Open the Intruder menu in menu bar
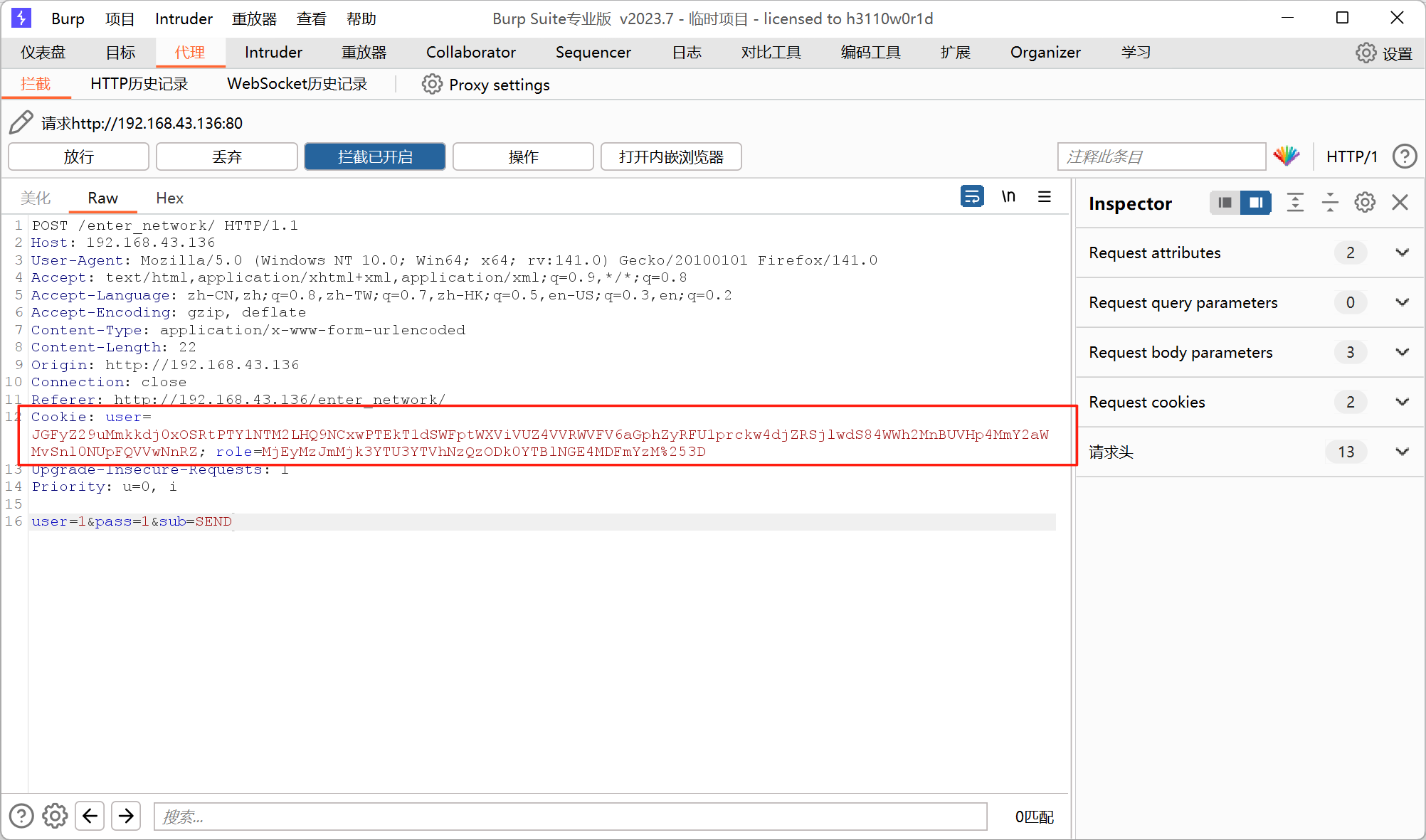 184,18
